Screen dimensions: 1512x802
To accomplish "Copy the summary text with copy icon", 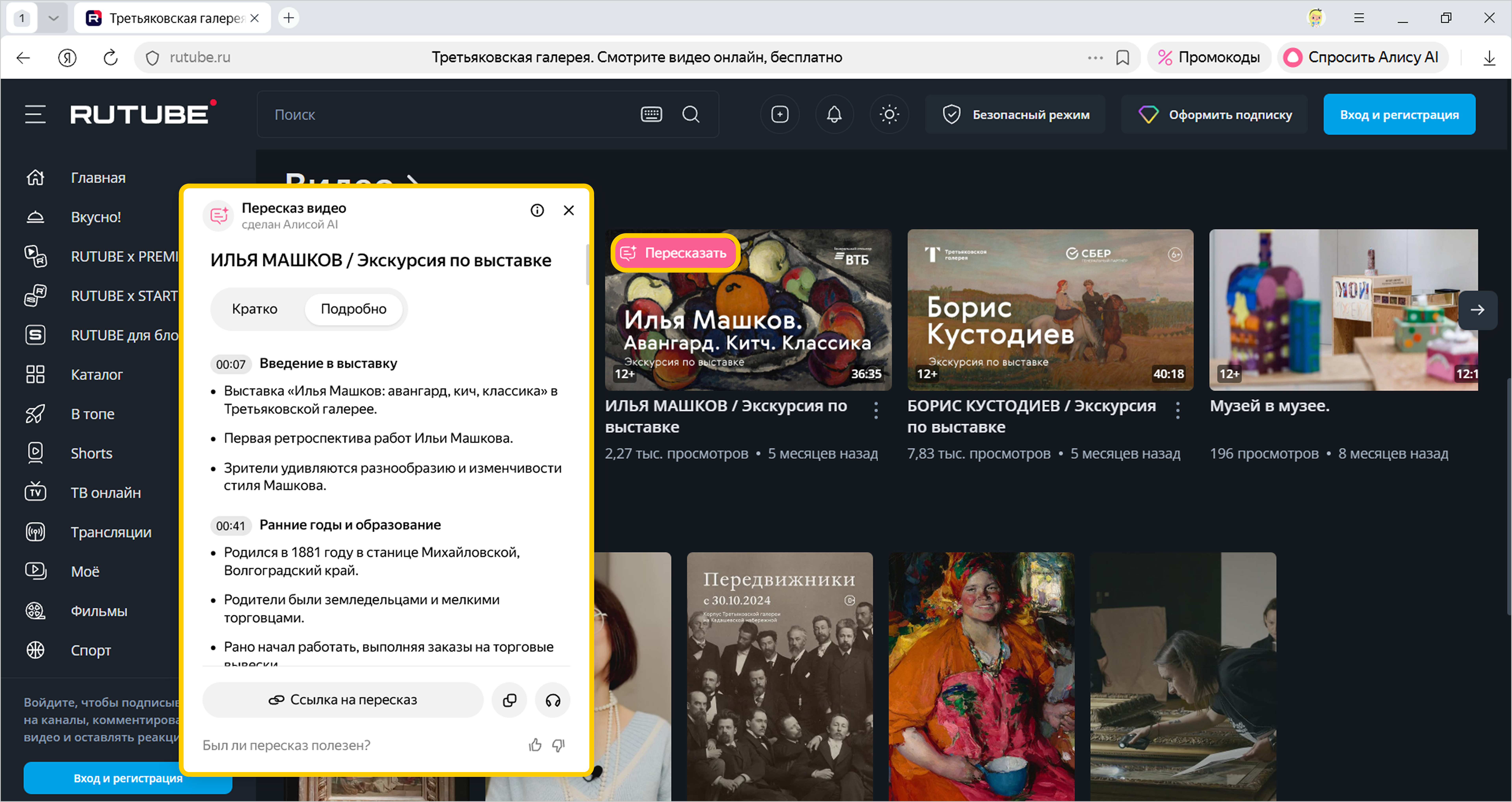I will (509, 700).
